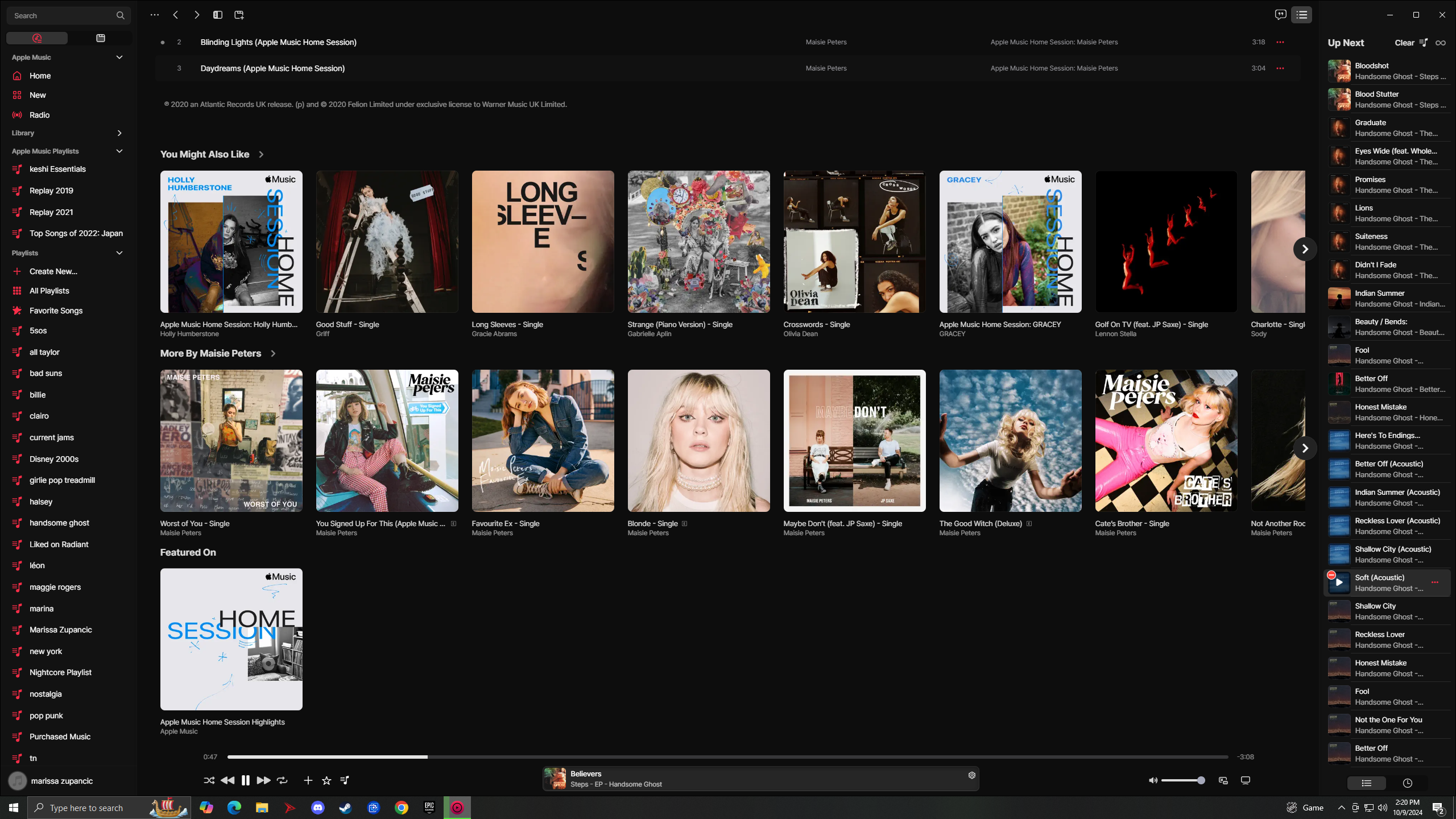Skip to previous track
This screenshot has height=819, width=1456.
pos(227,780)
